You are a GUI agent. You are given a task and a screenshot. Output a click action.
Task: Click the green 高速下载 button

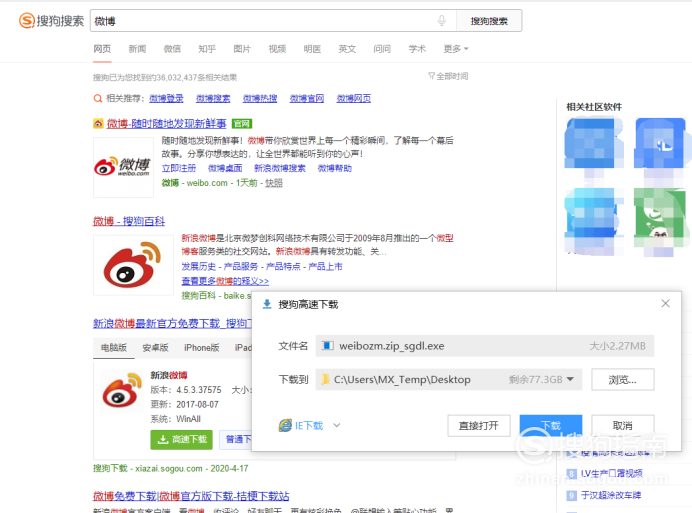pyautogui.click(x=181, y=440)
